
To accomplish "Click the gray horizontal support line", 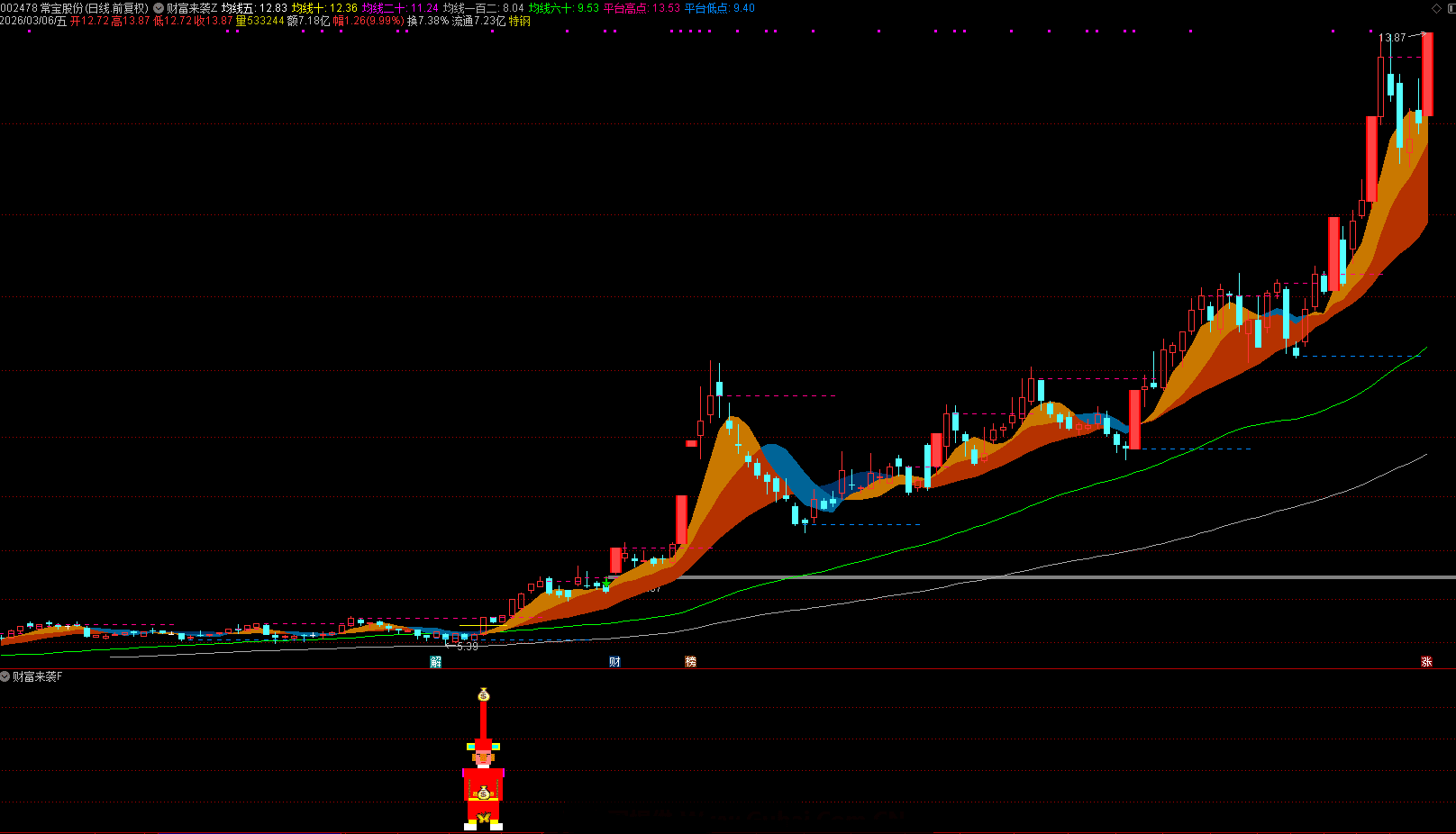I will pyautogui.click(x=1081, y=577).
